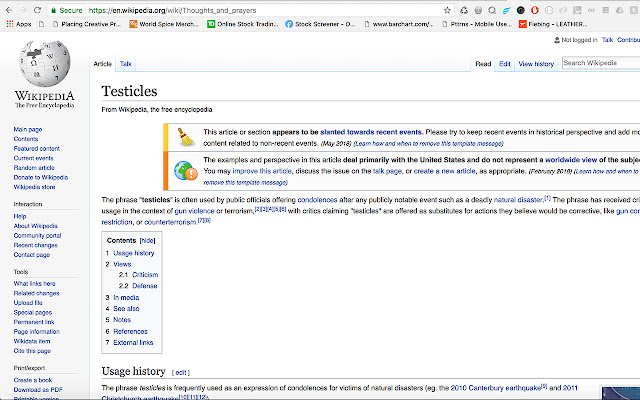Focus the Search Wikipedia box
Viewport: 640px width, 400px height.
pos(601,63)
